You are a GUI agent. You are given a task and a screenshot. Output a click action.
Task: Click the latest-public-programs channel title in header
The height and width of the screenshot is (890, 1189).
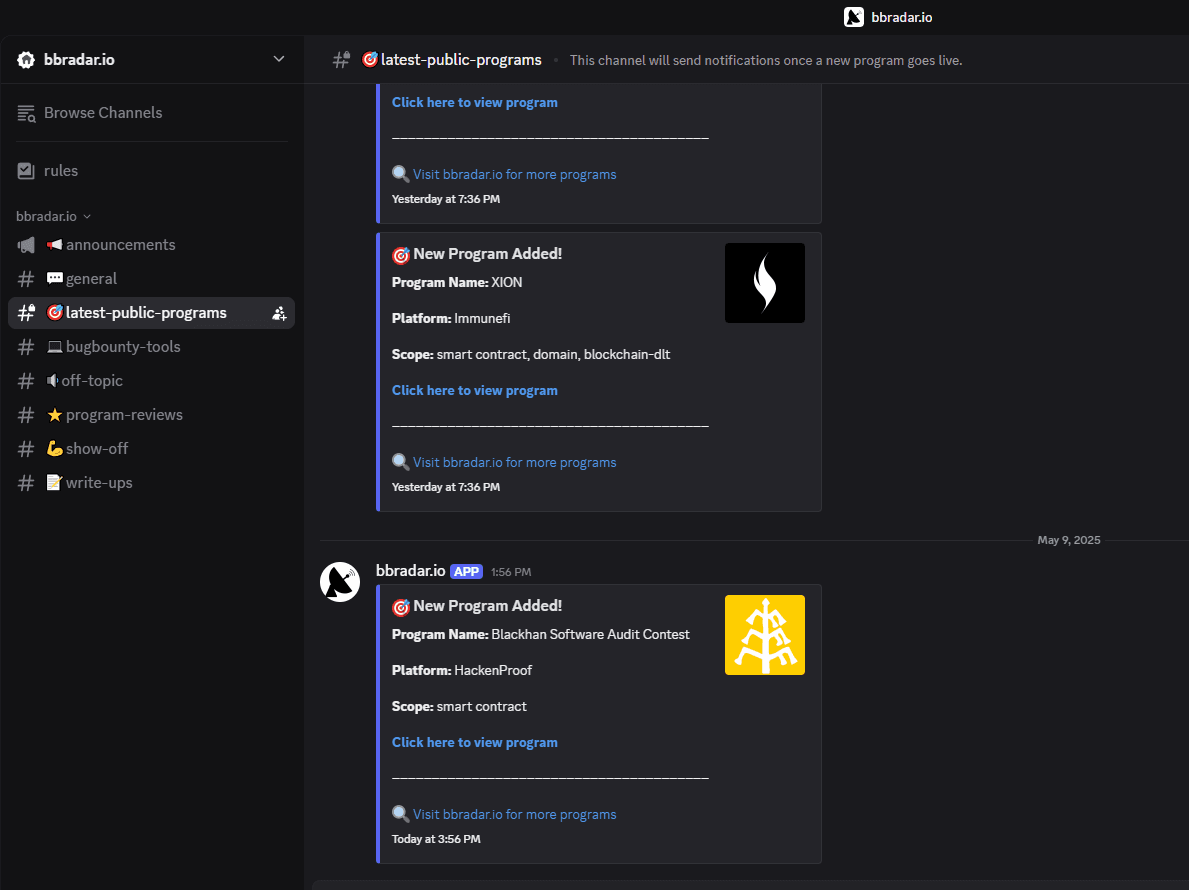[461, 60]
